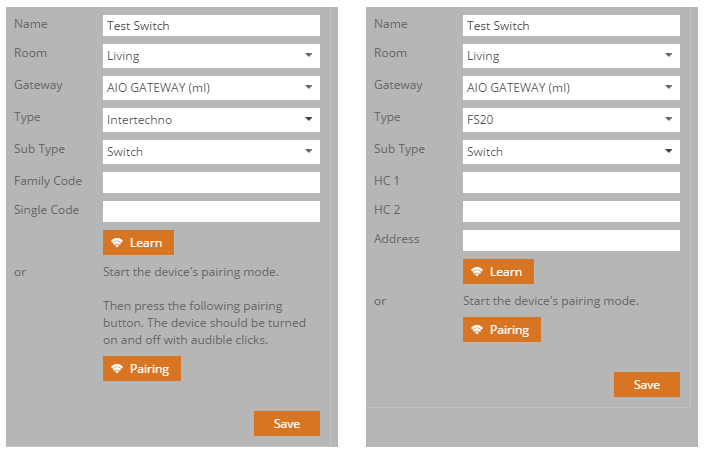Save the Intertechno switch settings

point(286,424)
